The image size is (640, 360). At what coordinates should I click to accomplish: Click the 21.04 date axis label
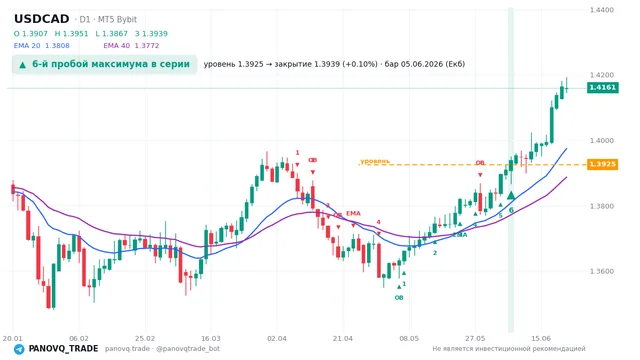pyautogui.click(x=343, y=338)
